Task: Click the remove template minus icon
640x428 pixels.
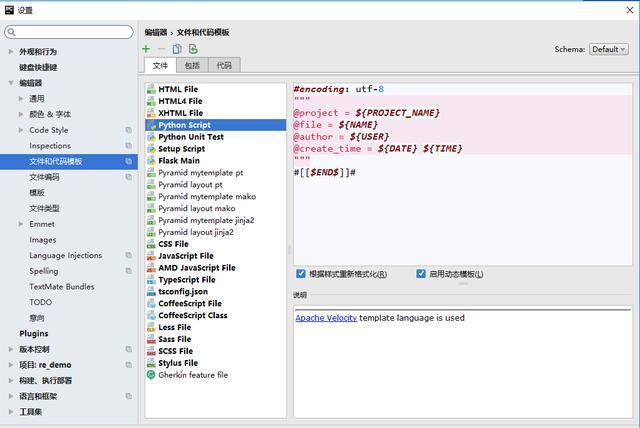Action: [x=162, y=49]
